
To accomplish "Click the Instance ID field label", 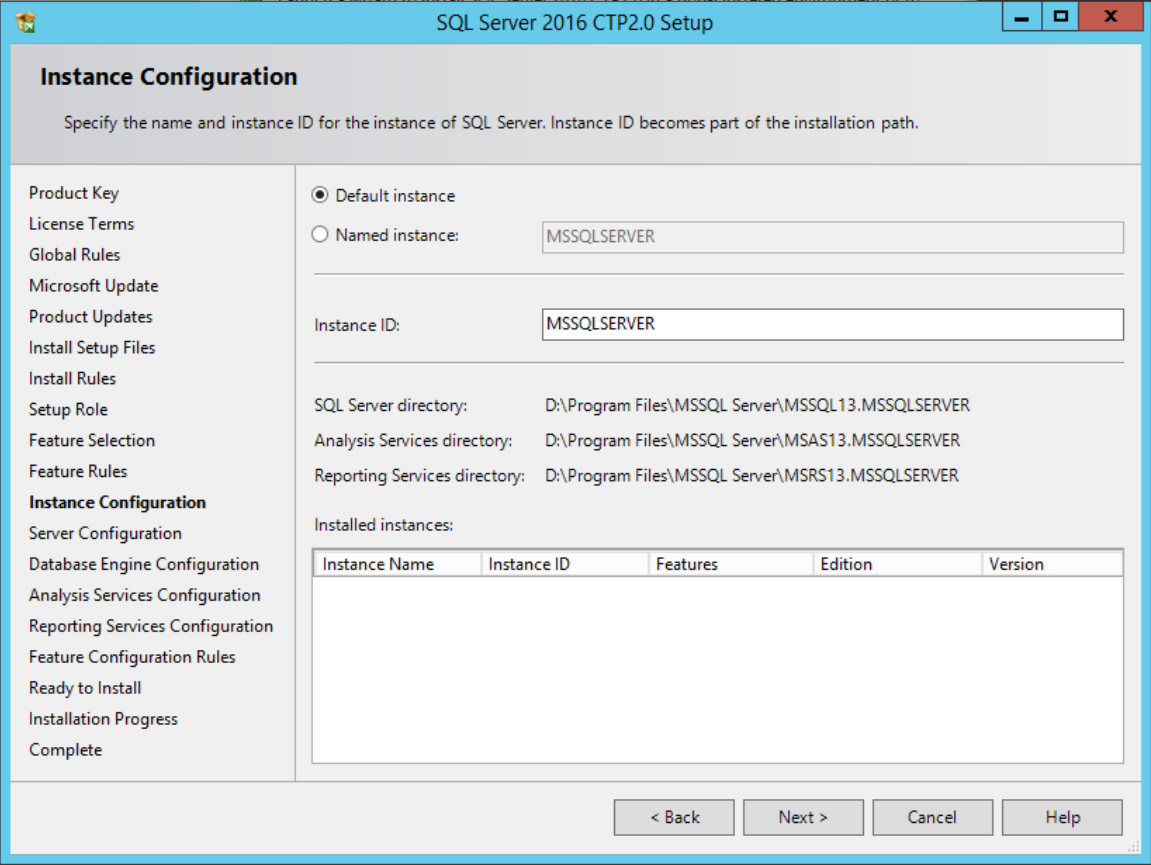I will click(357, 325).
